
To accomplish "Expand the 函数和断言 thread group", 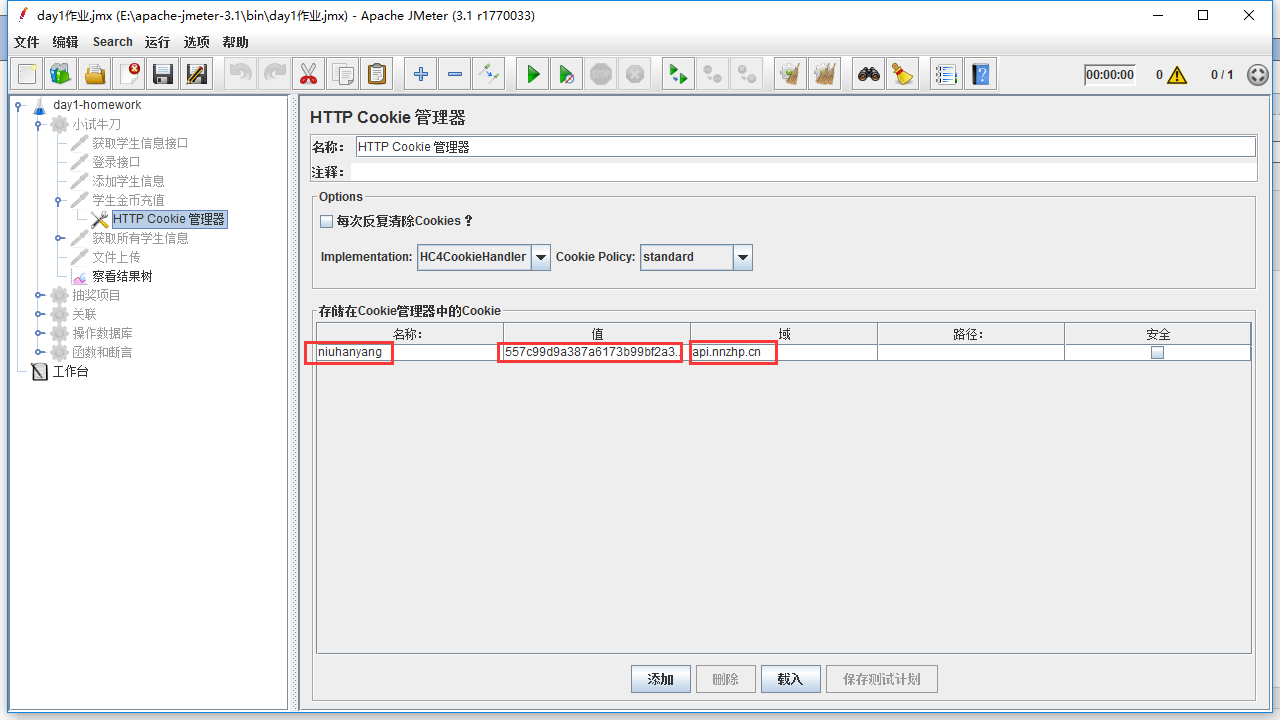I will [x=39, y=352].
